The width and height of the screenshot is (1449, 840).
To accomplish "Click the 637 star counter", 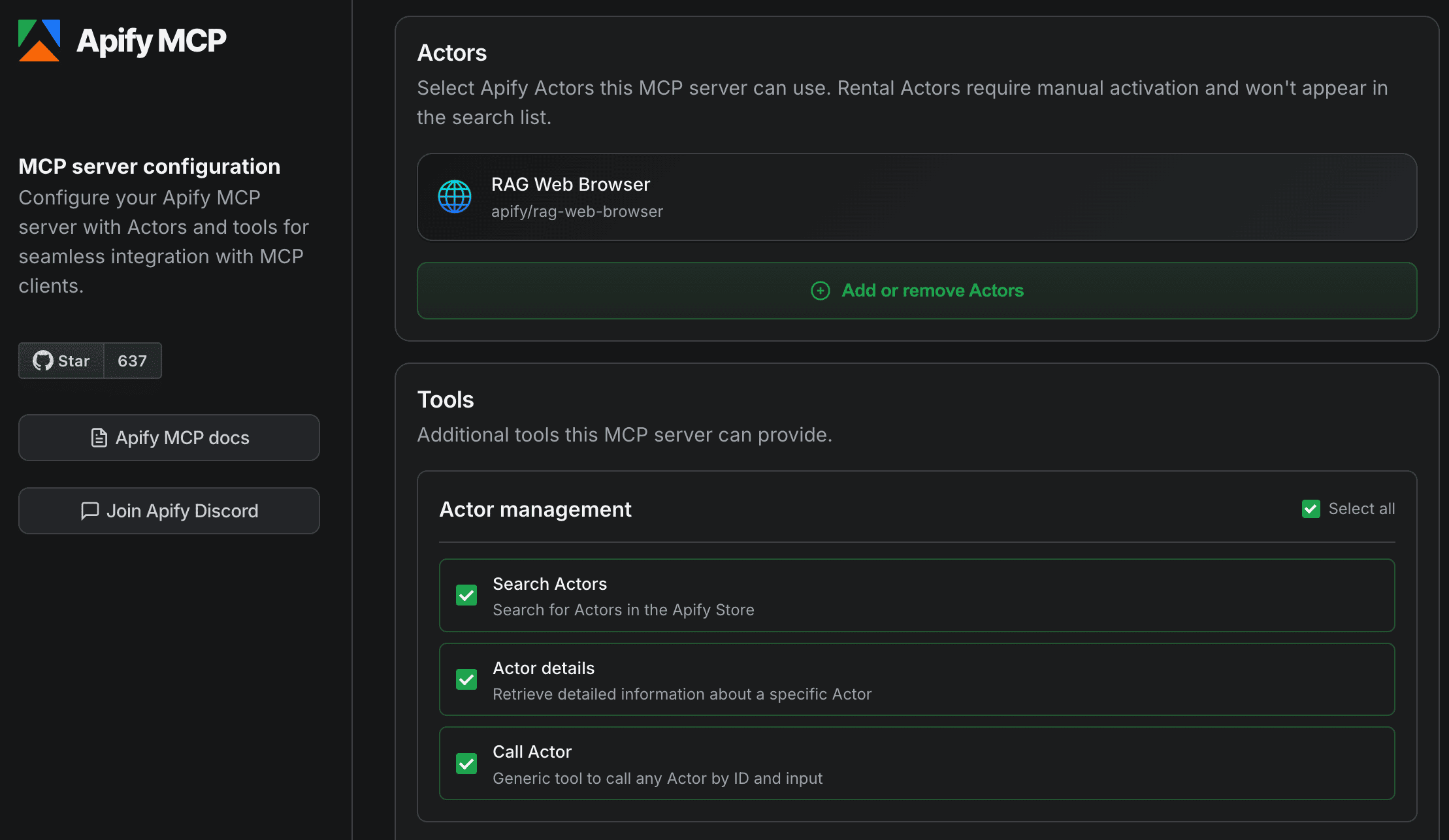I will [x=132, y=361].
